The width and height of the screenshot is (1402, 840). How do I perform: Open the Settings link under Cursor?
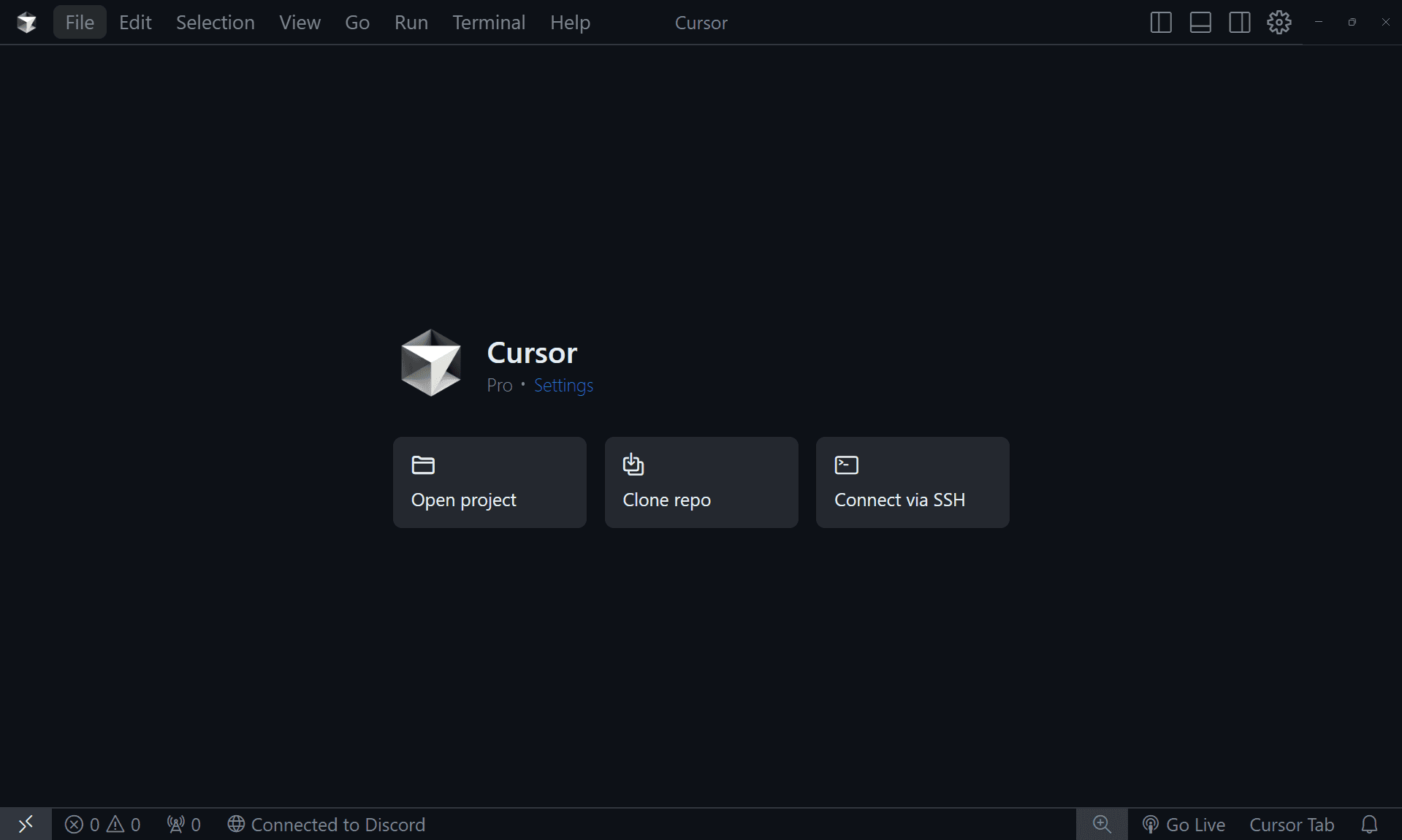(x=563, y=385)
